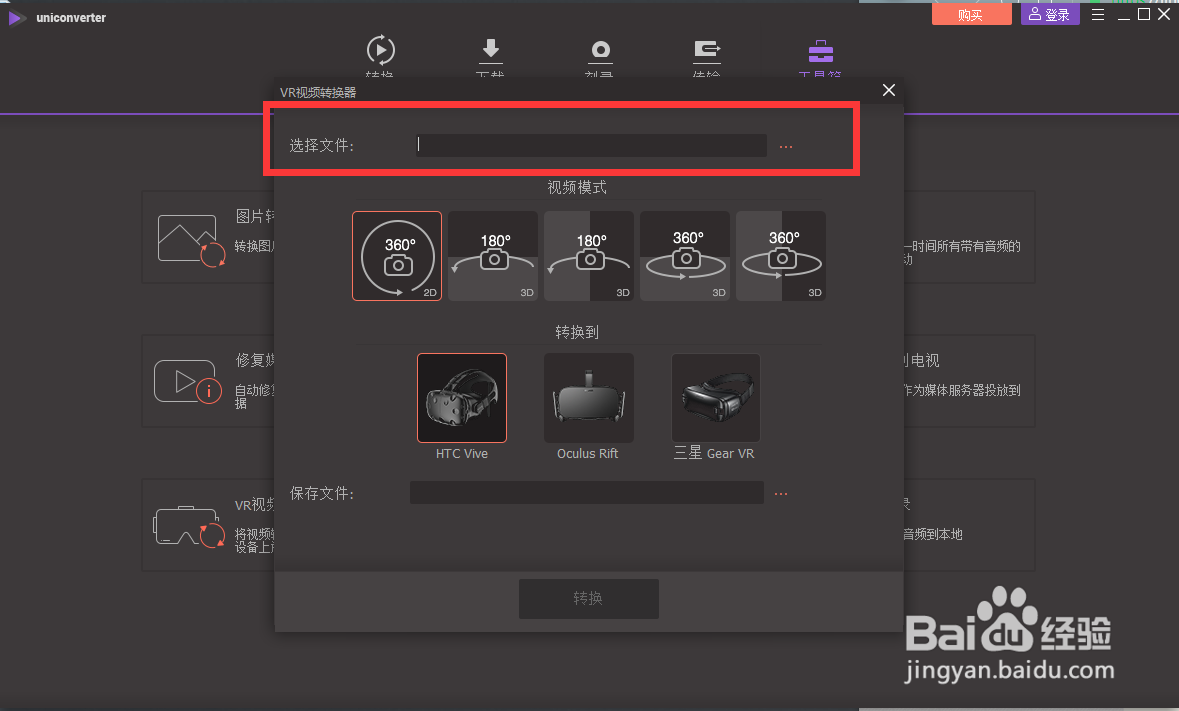The height and width of the screenshot is (711, 1179).
Task: Select second 360° 3D side-by-side mode
Action: (x=781, y=256)
